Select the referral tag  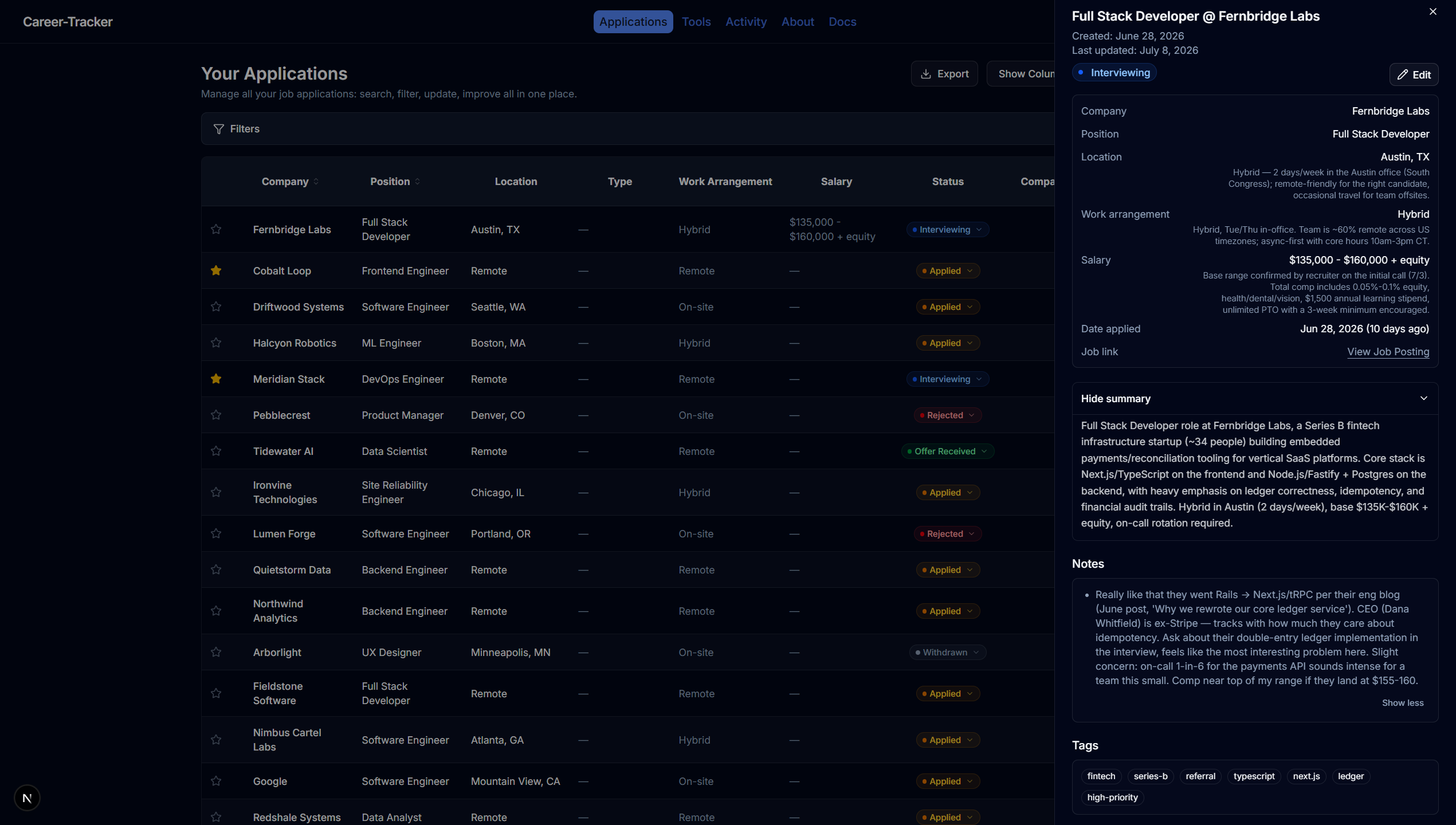point(1200,776)
